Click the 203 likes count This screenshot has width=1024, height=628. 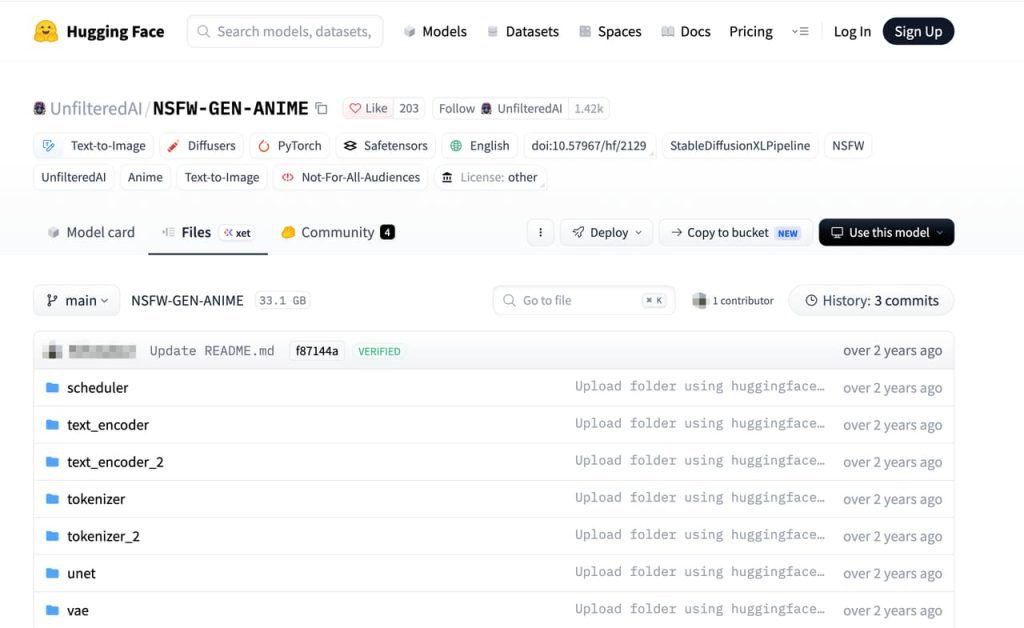coord(409,108)
